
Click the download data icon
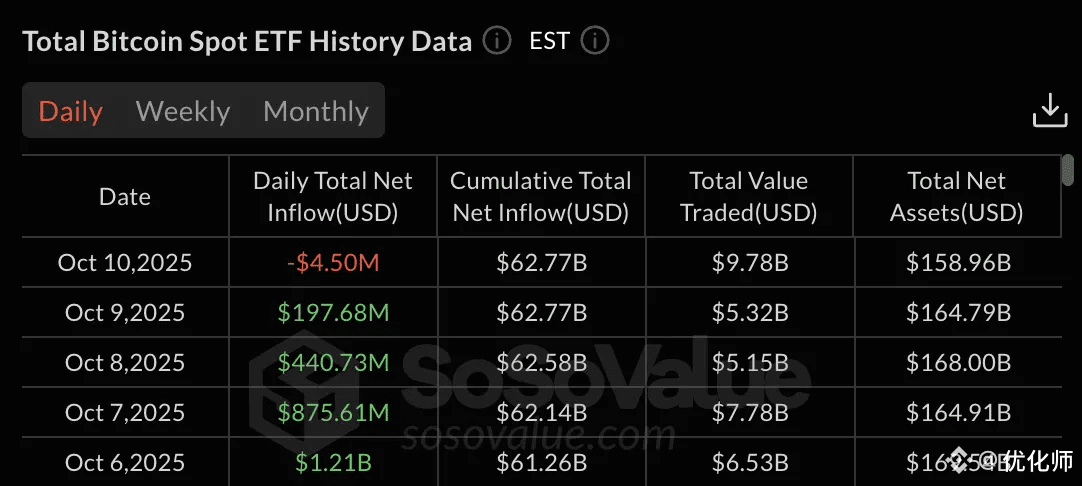pyautogui.click(x=1049, y=111)
